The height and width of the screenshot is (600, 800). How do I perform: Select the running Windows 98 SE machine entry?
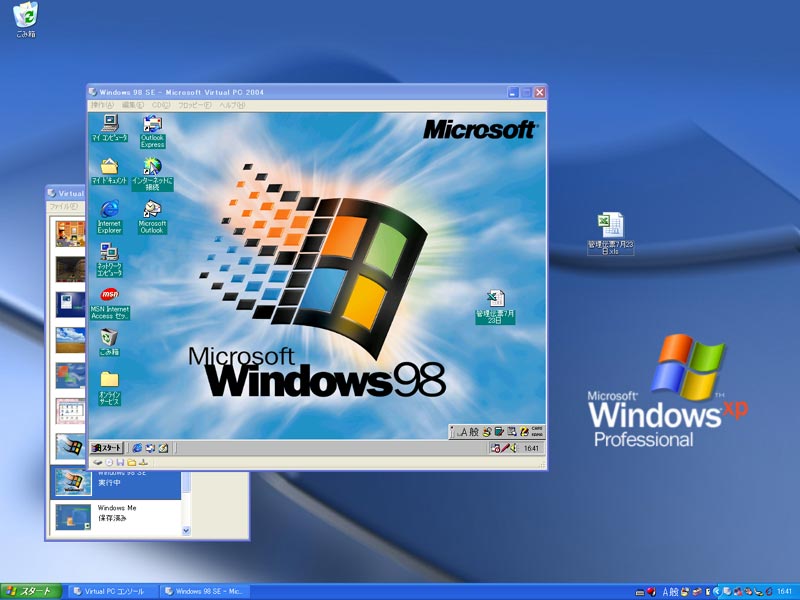click(x=115, y=481)
